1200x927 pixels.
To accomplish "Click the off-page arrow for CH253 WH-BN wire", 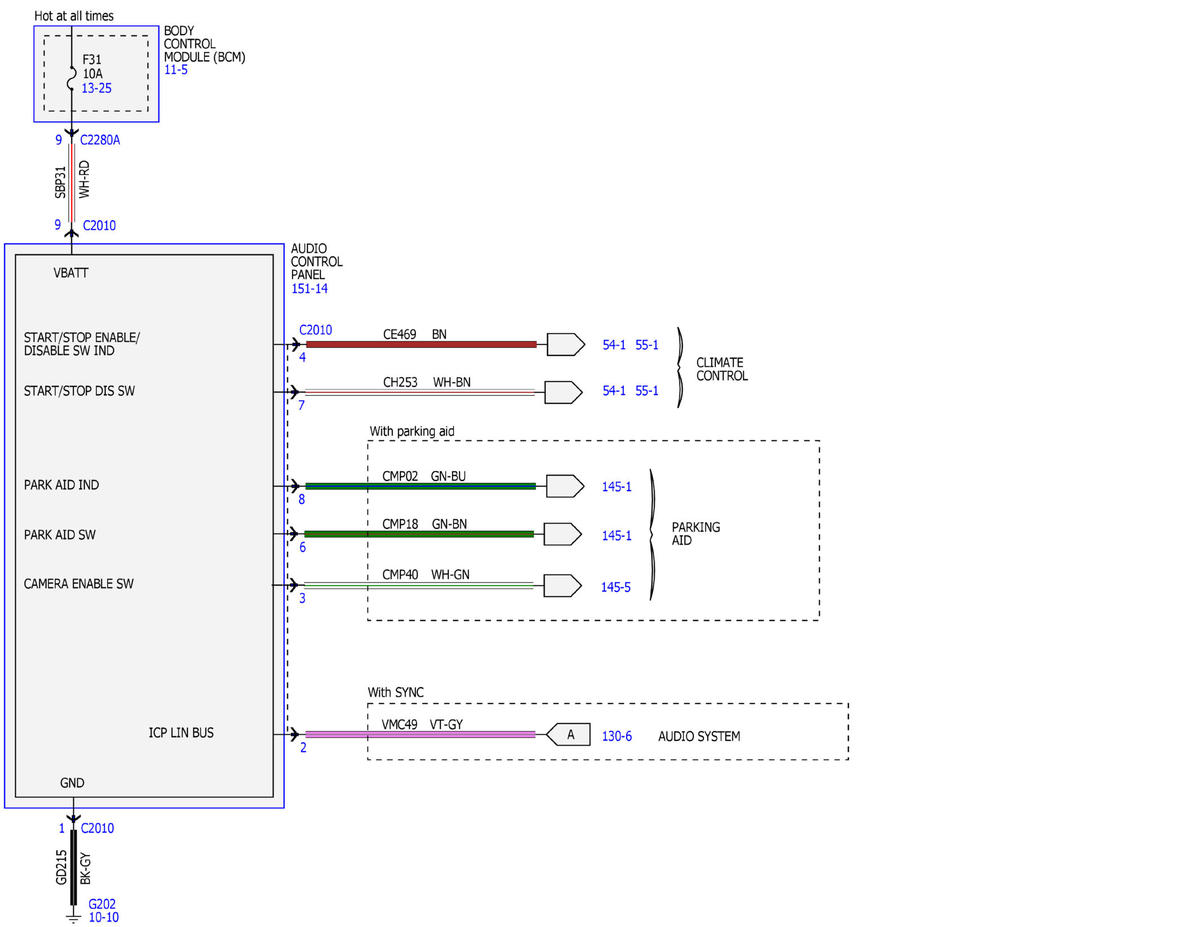I will click(x=563, y=391).
